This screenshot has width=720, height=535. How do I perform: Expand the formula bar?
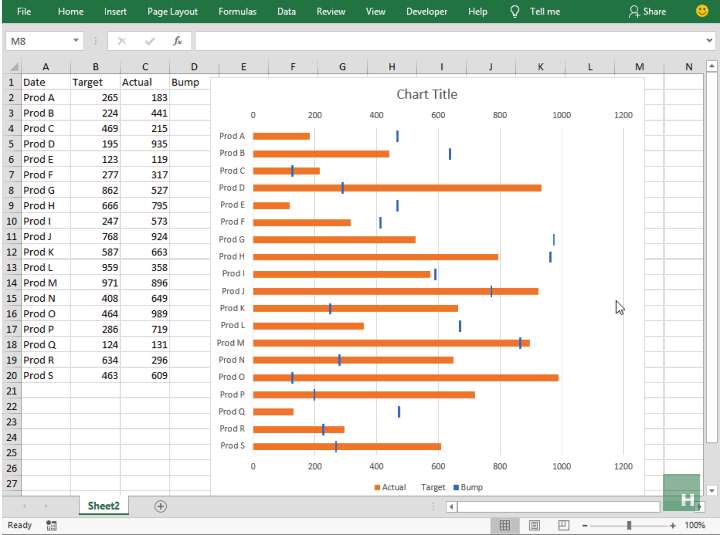[709, 40]
